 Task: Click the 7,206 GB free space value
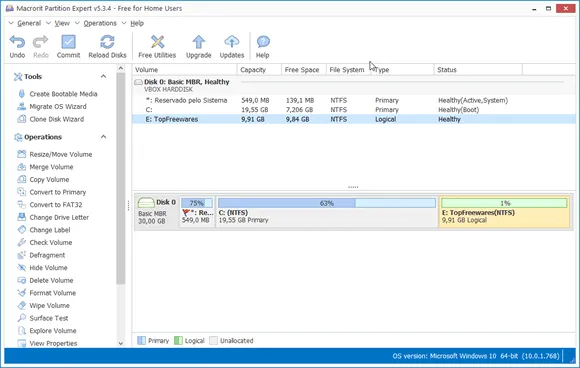click(299, 109)
